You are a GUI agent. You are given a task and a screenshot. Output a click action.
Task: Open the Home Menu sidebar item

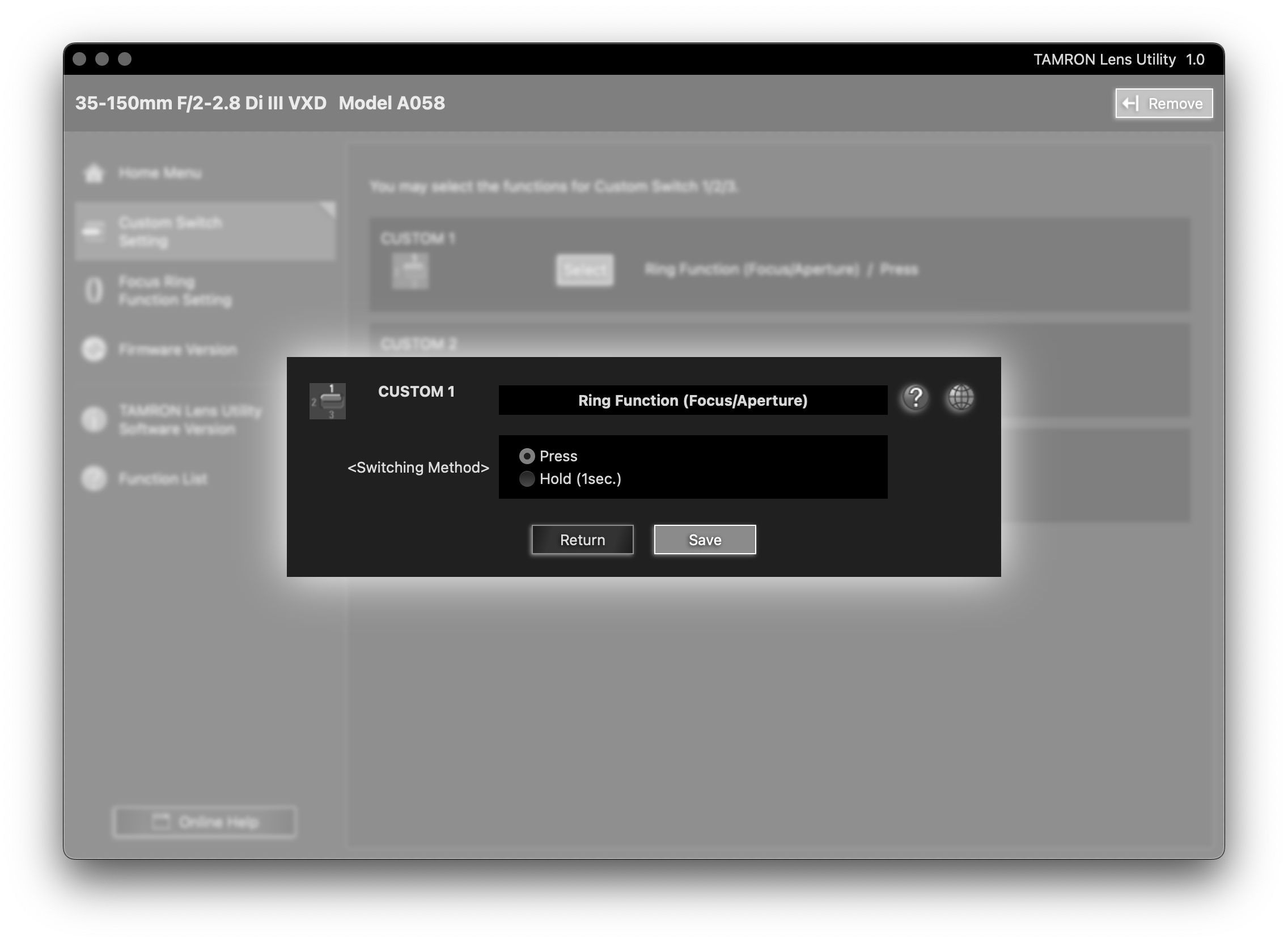tap(160, 173)
